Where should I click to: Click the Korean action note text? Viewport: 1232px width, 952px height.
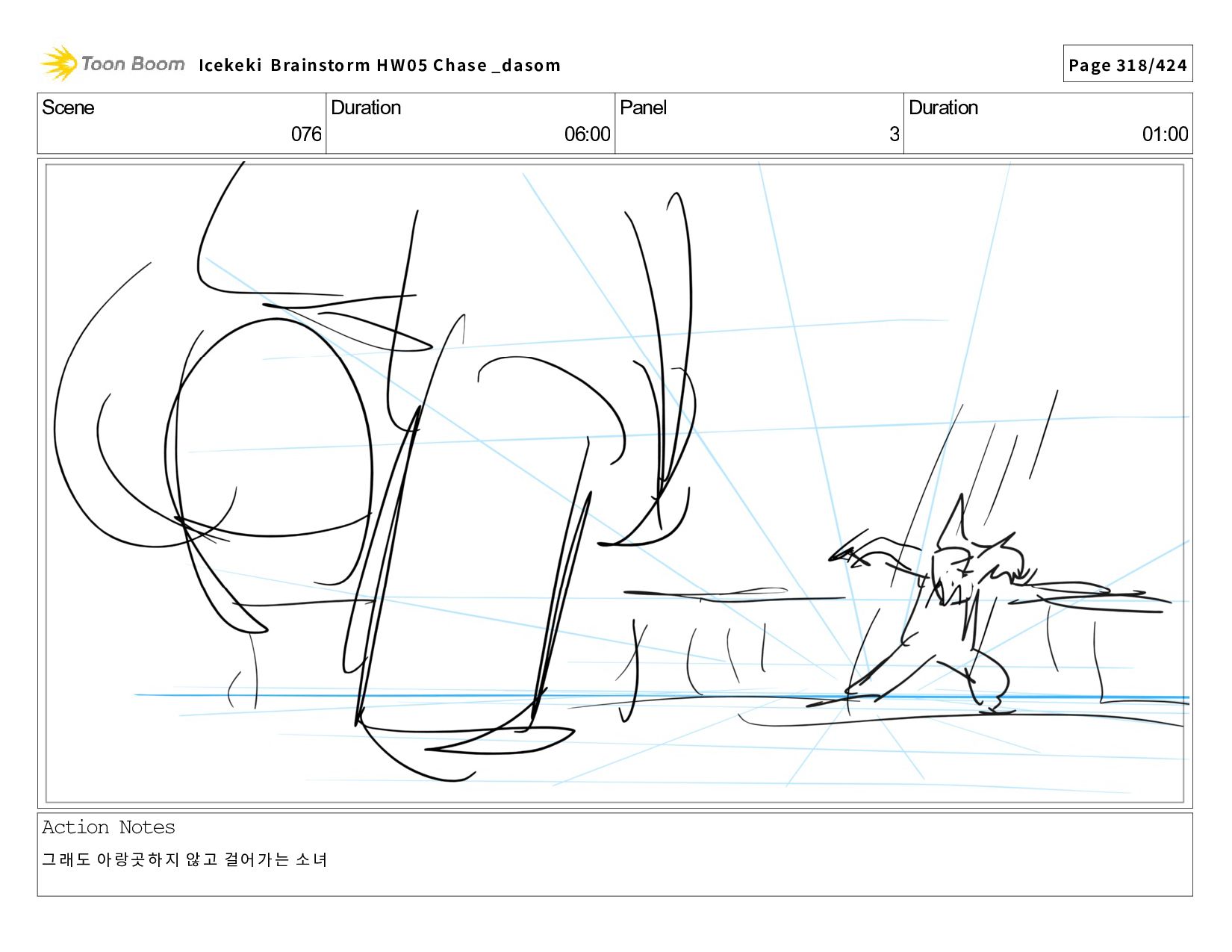tap(184, 859)
